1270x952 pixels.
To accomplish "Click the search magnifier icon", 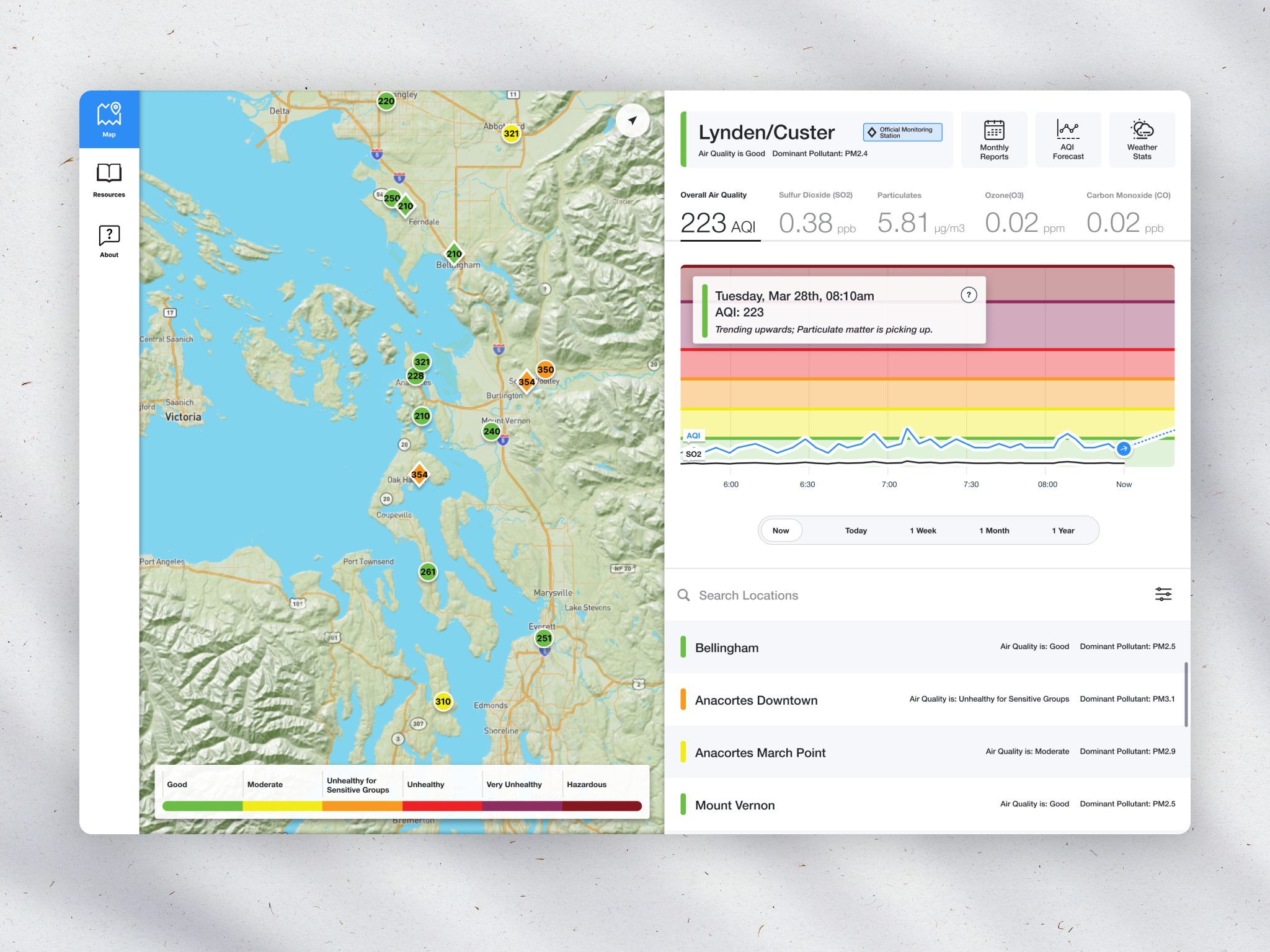I will tap(683, 595).
